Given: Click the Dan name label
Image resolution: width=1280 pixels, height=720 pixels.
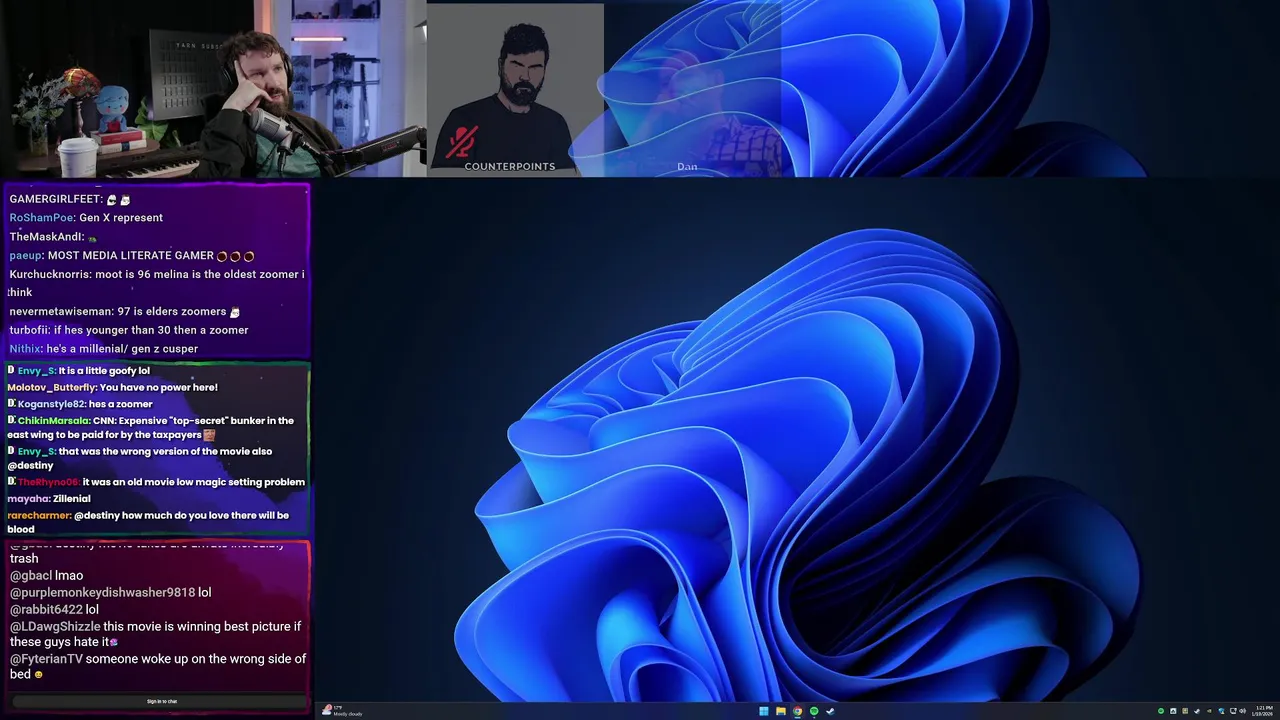Looking at the screenshot, I should point(687,167).
